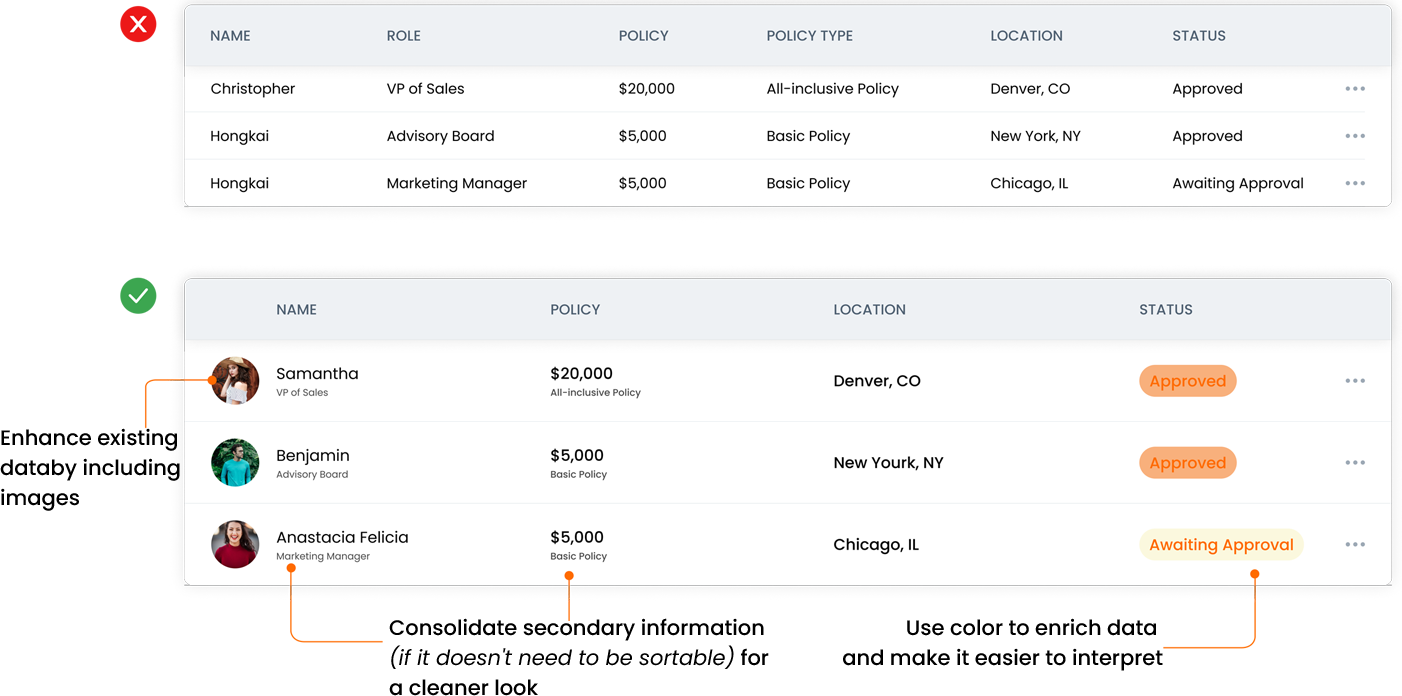Click the $20,000 policy amount in Samantha's row
Screen dimensions: 1402x696
(581, 373)
